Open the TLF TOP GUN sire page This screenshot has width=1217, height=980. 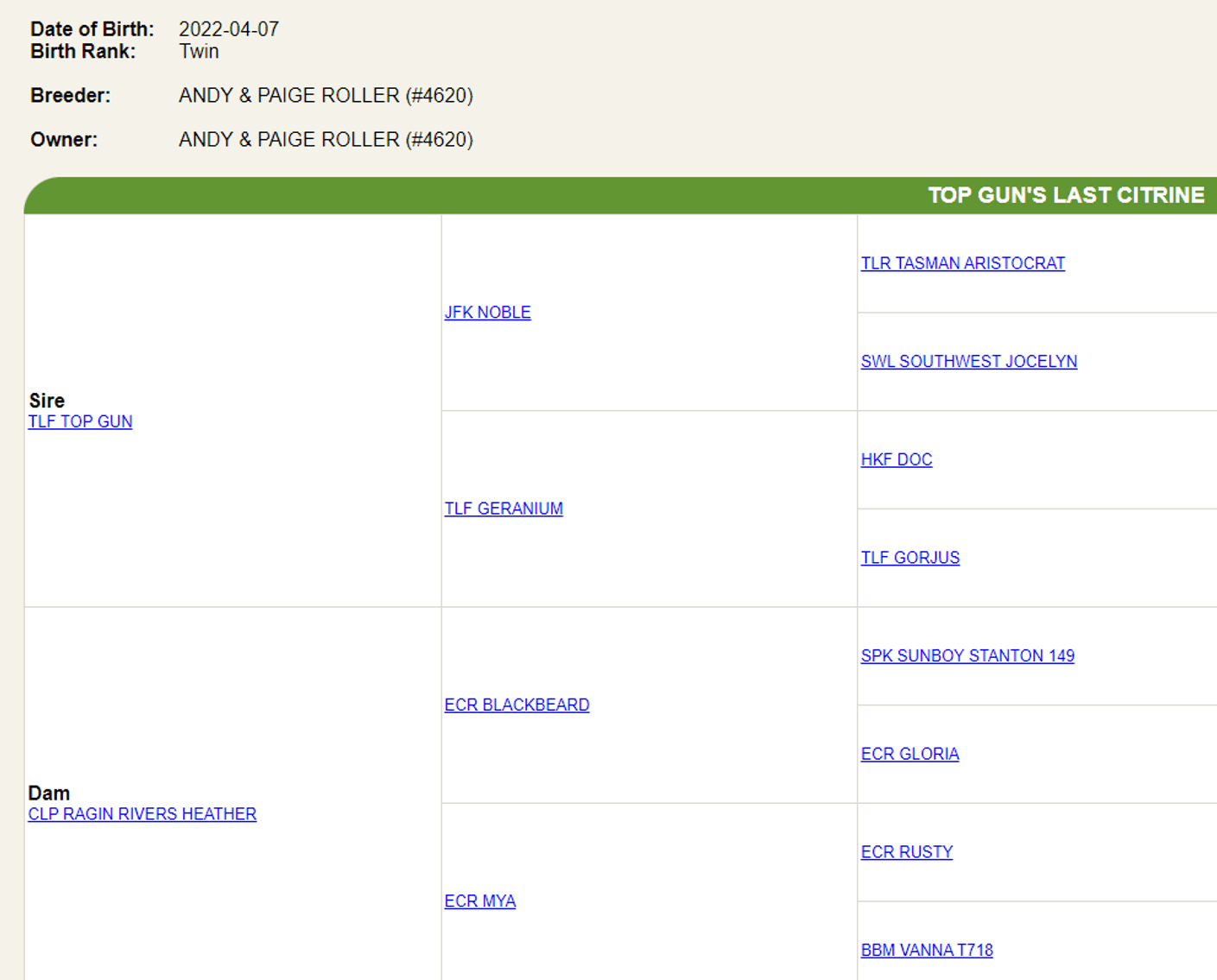[x=79, y=421]
